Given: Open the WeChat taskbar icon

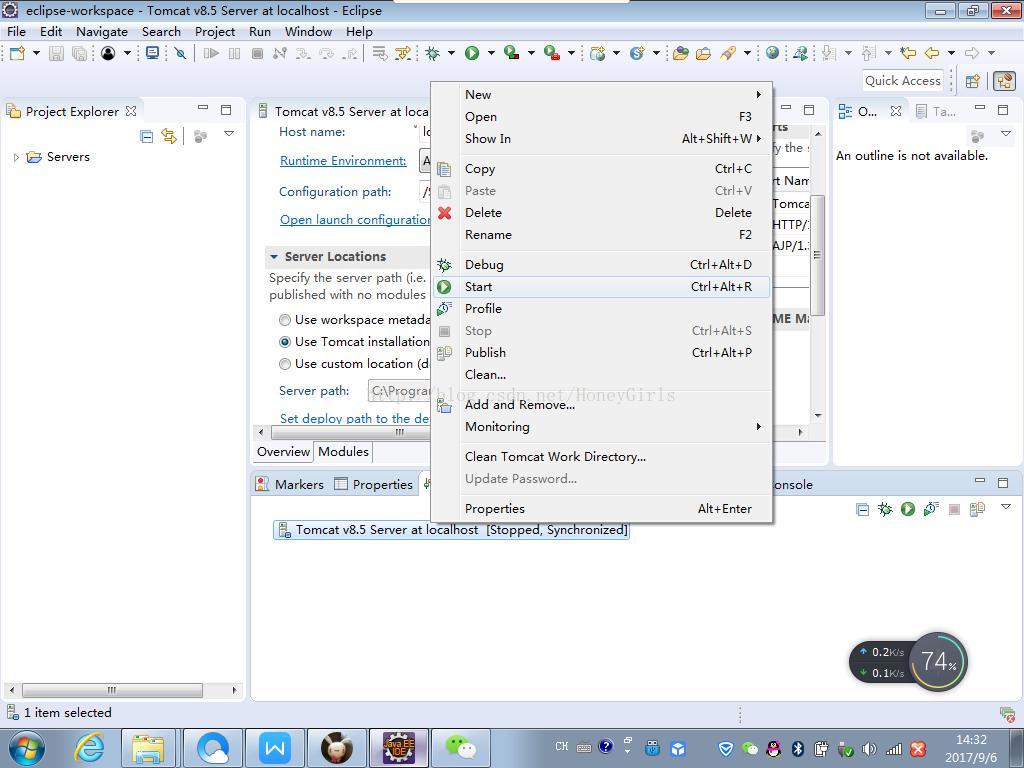Looking at the screenshot, I should coord(460,748).
